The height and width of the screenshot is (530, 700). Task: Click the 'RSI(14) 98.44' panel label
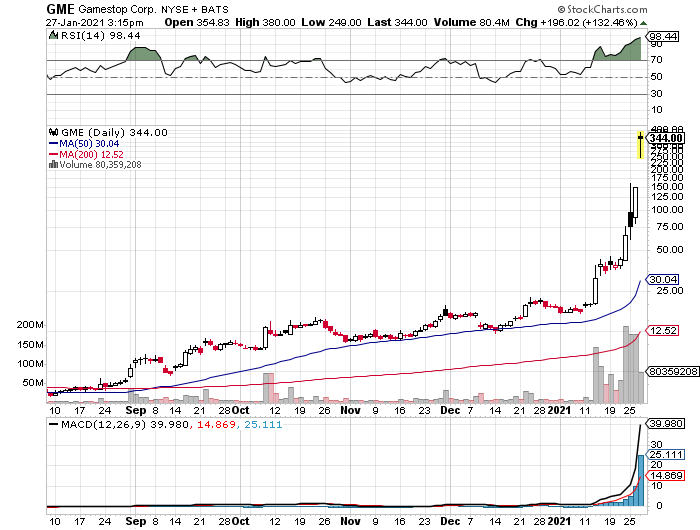[x=100, y=35]
